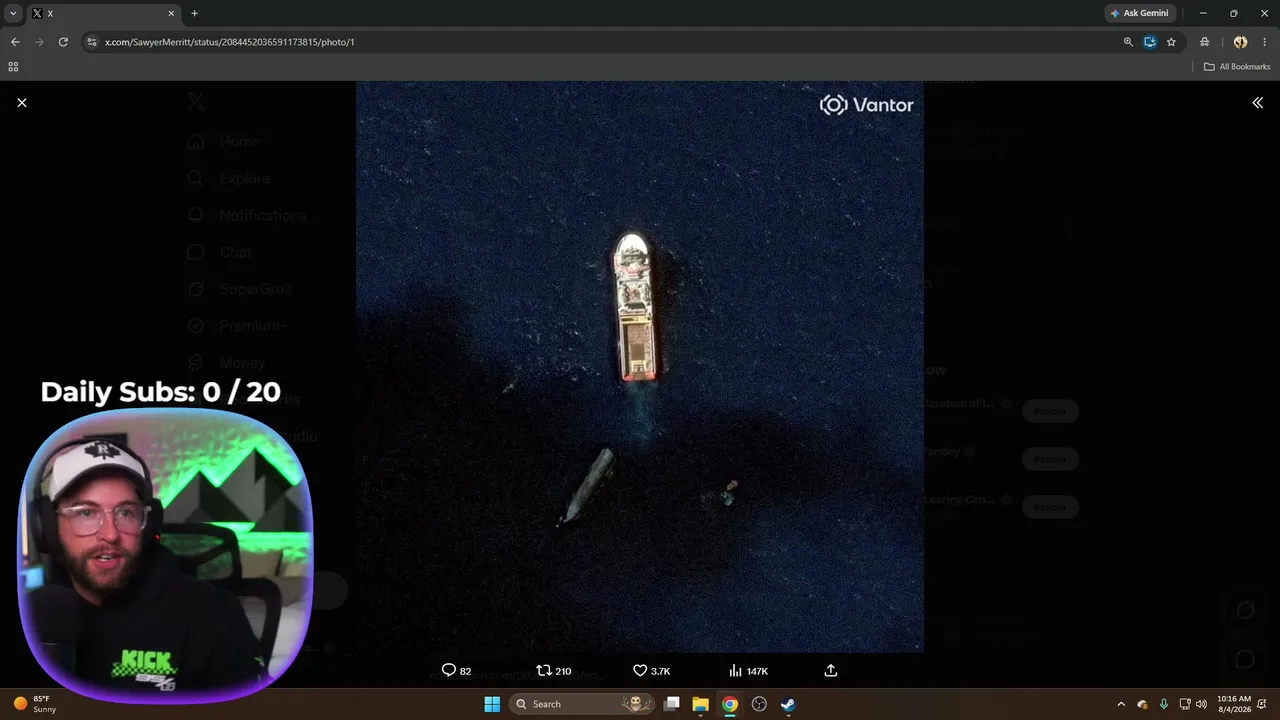
Task: Open the share post menu
Action: [x=830, y=671]
